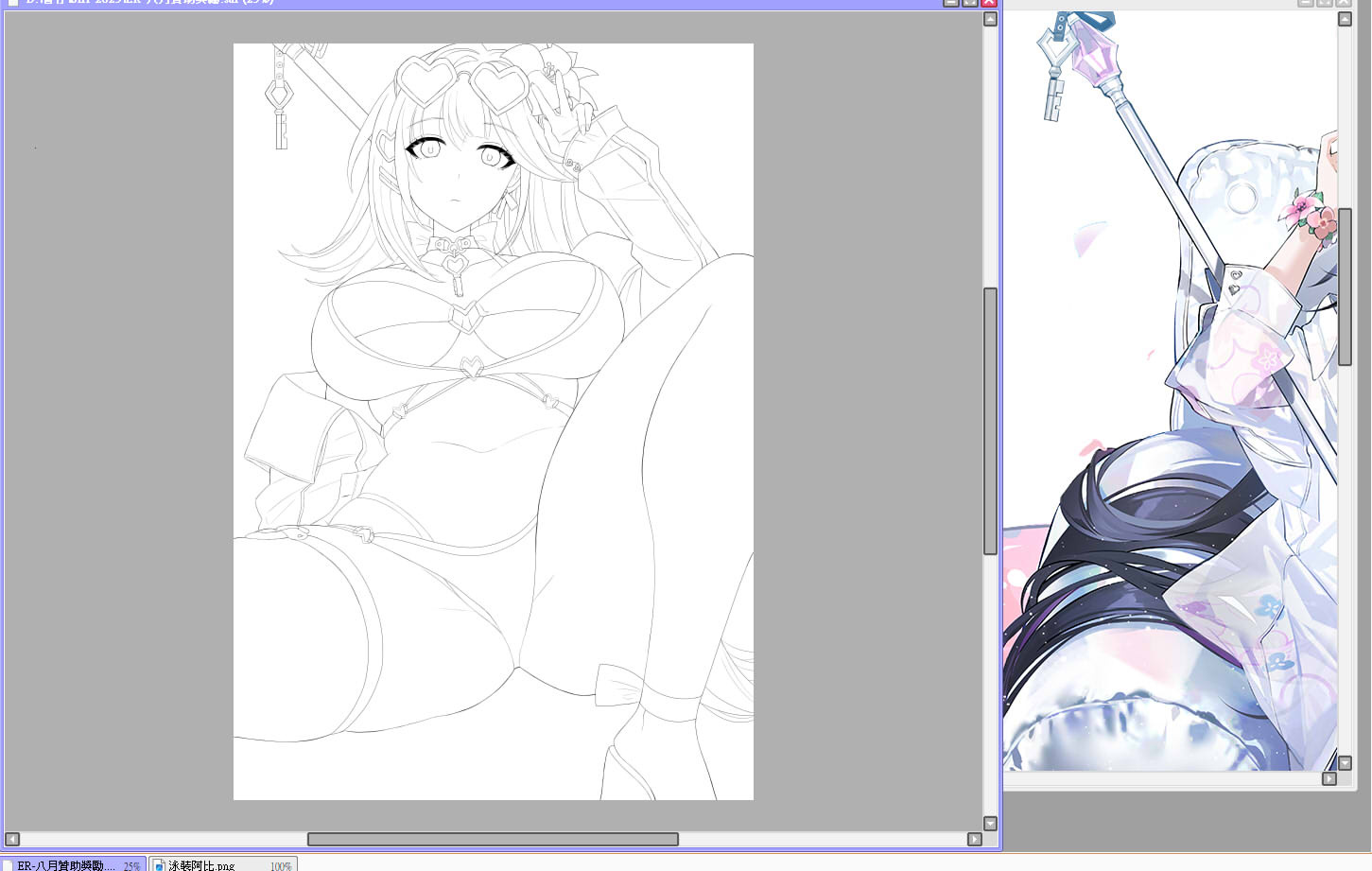This screenshot has height=871, width=1372.
Task: Click the vertical scrollbar thumb of the colored image window
Action: click(1345, 287)
